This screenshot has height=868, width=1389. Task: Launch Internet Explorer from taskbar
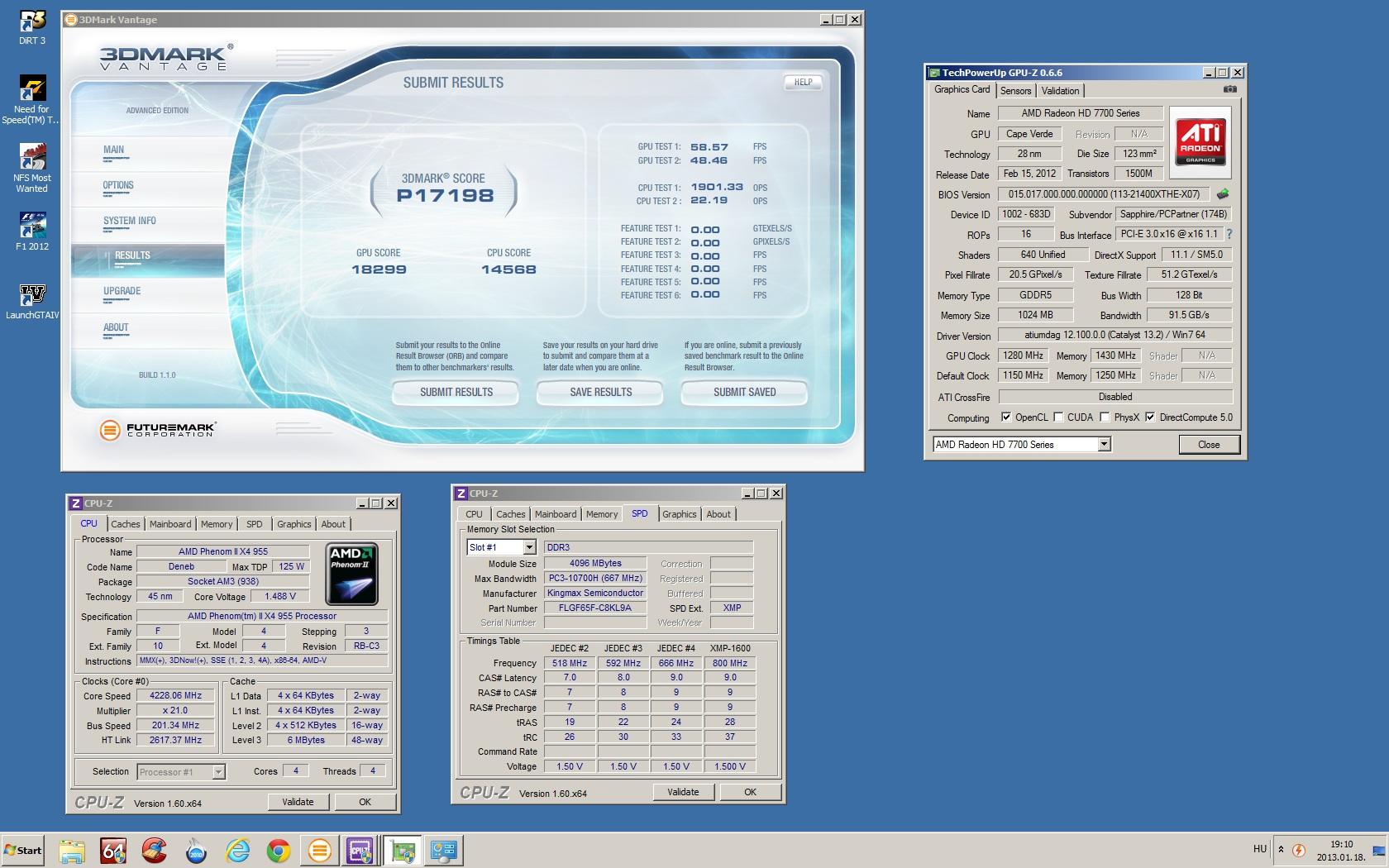click(x=237, y=850)
